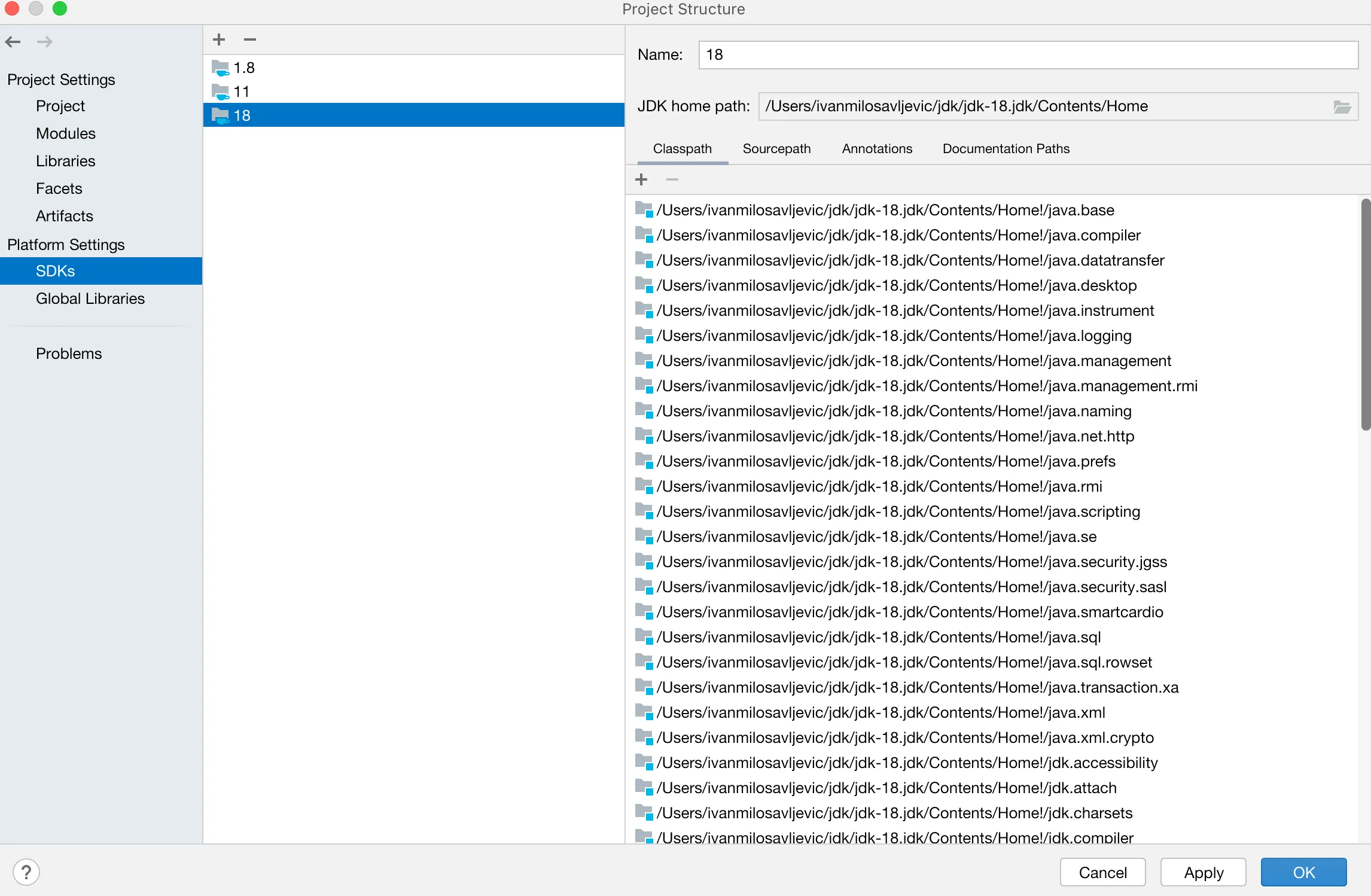Select the java.management.rmi classpath entry
The height and width of the screenshot is (896, 1371).
point(993,386)
